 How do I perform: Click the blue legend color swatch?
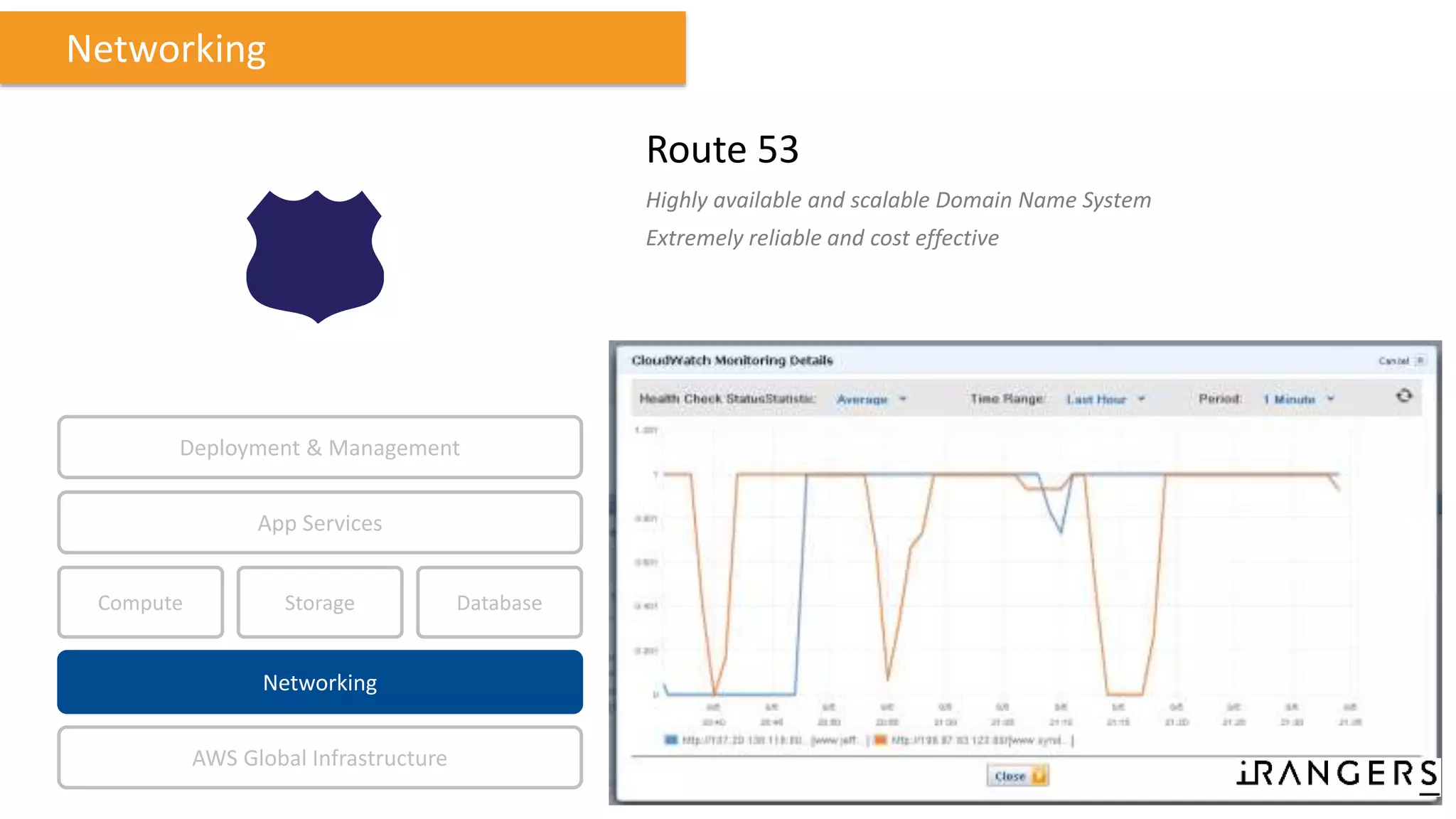[x=670, y=740]
